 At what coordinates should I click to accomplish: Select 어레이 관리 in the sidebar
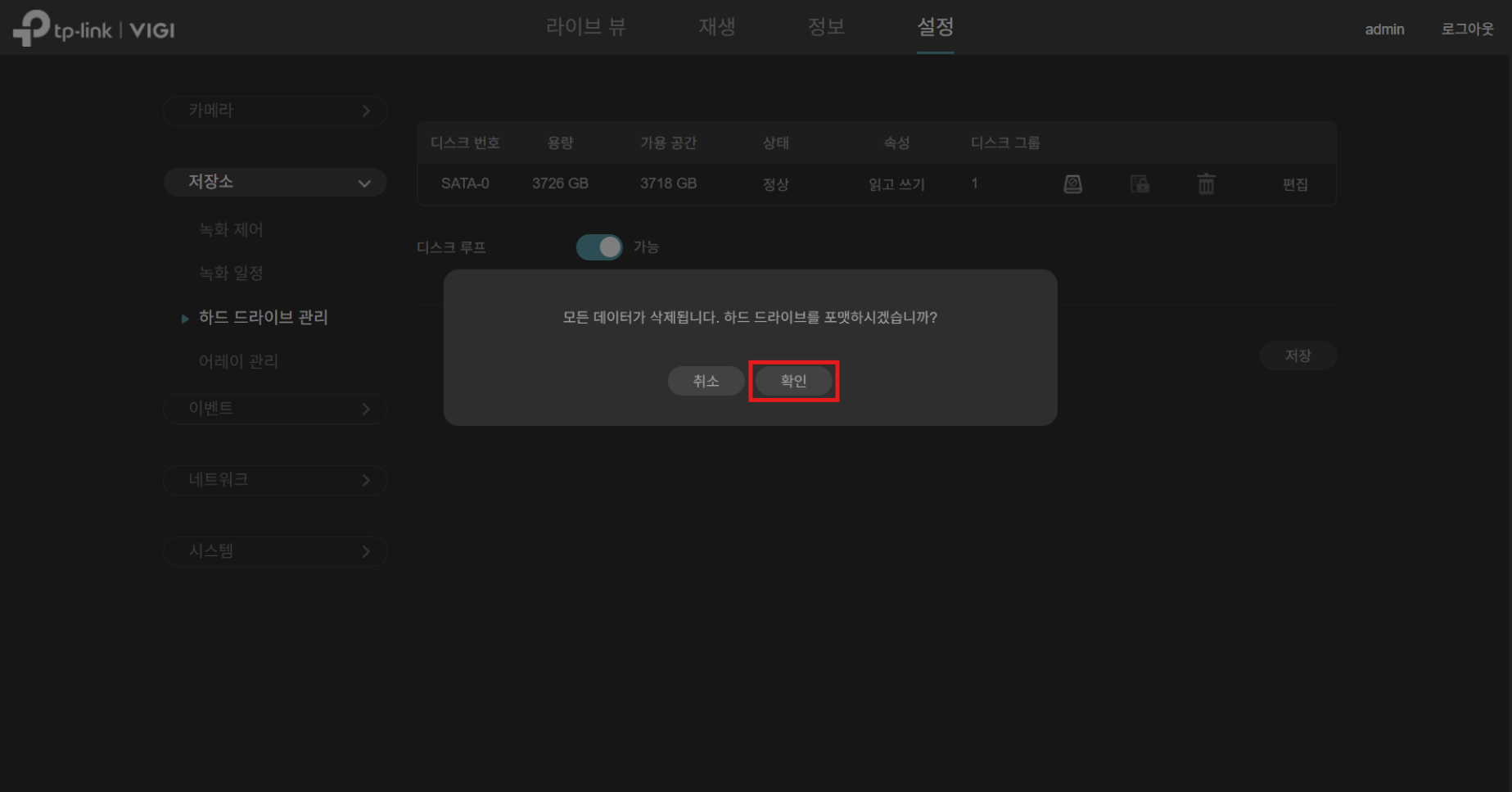coord(238,361)
